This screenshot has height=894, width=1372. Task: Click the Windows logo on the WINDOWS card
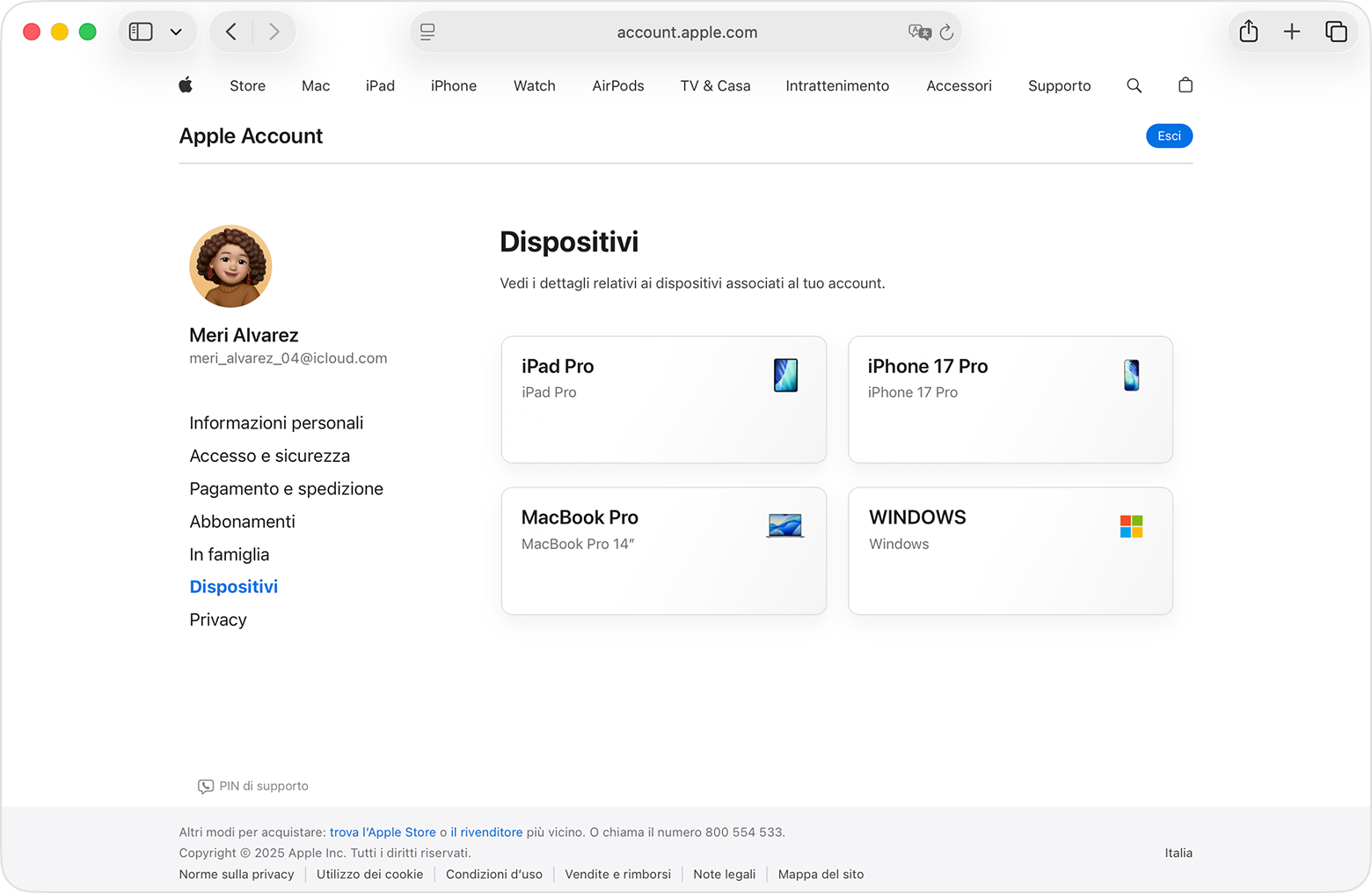click(x=1131, y=526)
